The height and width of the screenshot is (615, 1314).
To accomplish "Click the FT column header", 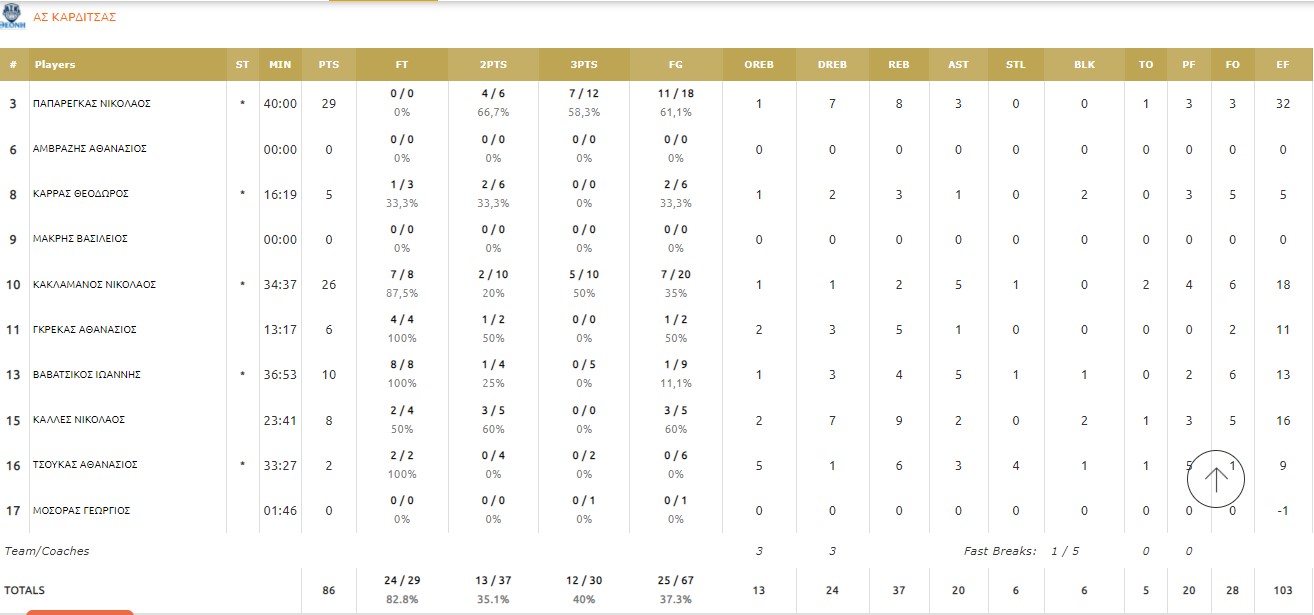I will pos(402,65).
